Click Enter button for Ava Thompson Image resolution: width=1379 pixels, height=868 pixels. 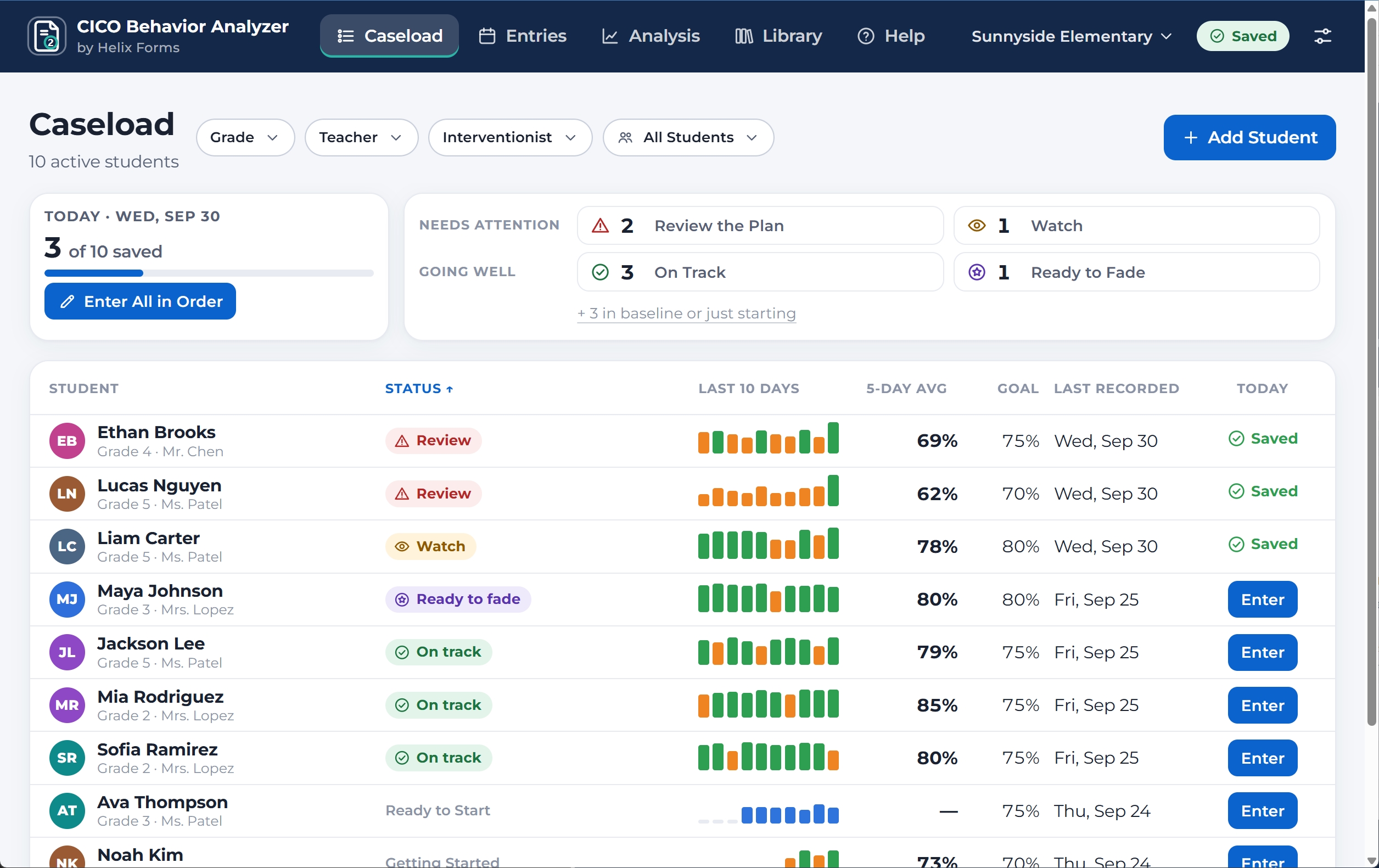click(1262, 810)
